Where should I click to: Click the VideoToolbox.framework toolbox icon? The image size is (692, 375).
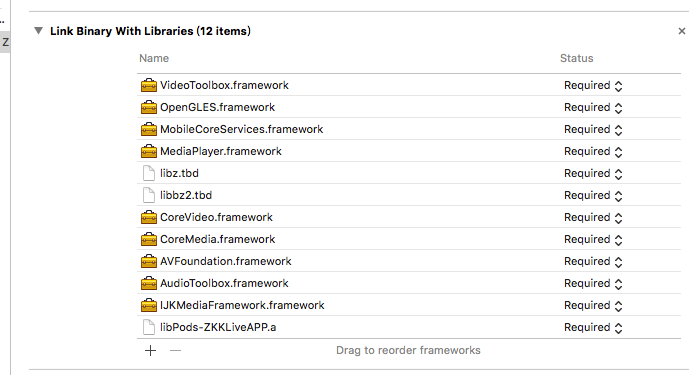pos(149,85)
